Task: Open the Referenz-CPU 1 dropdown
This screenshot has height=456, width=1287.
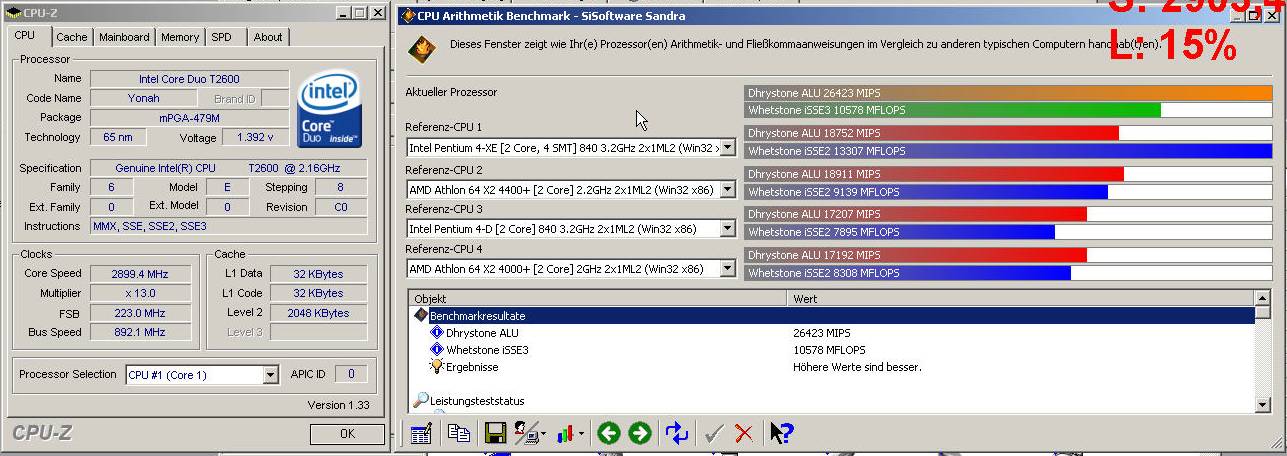Action: (x=727, y=148)
